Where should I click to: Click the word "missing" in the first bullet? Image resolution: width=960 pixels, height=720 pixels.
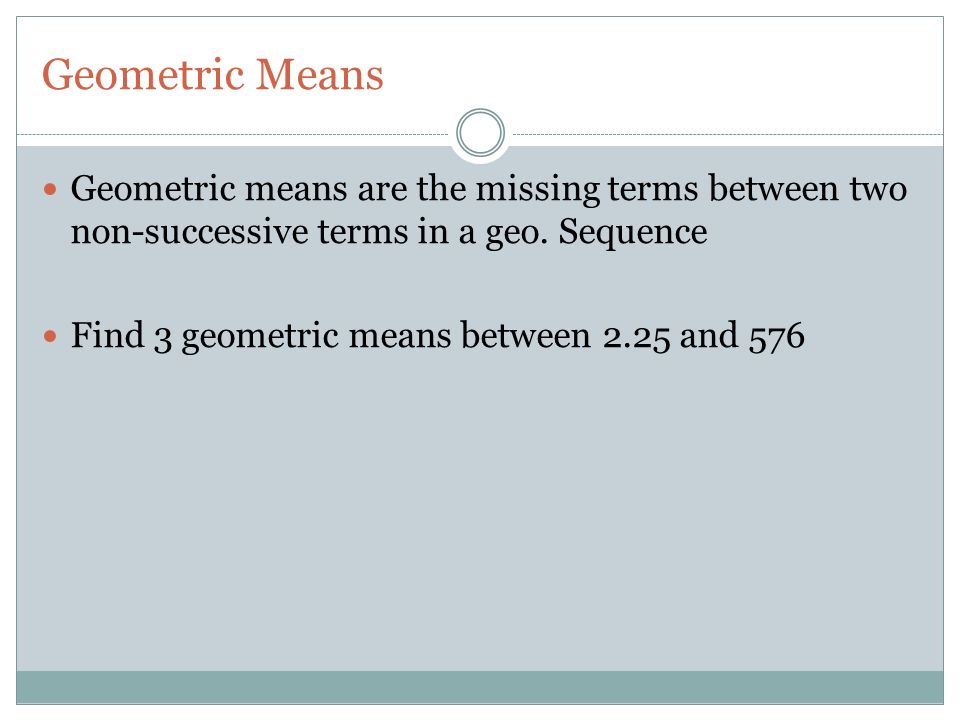(x=538, y=189)
